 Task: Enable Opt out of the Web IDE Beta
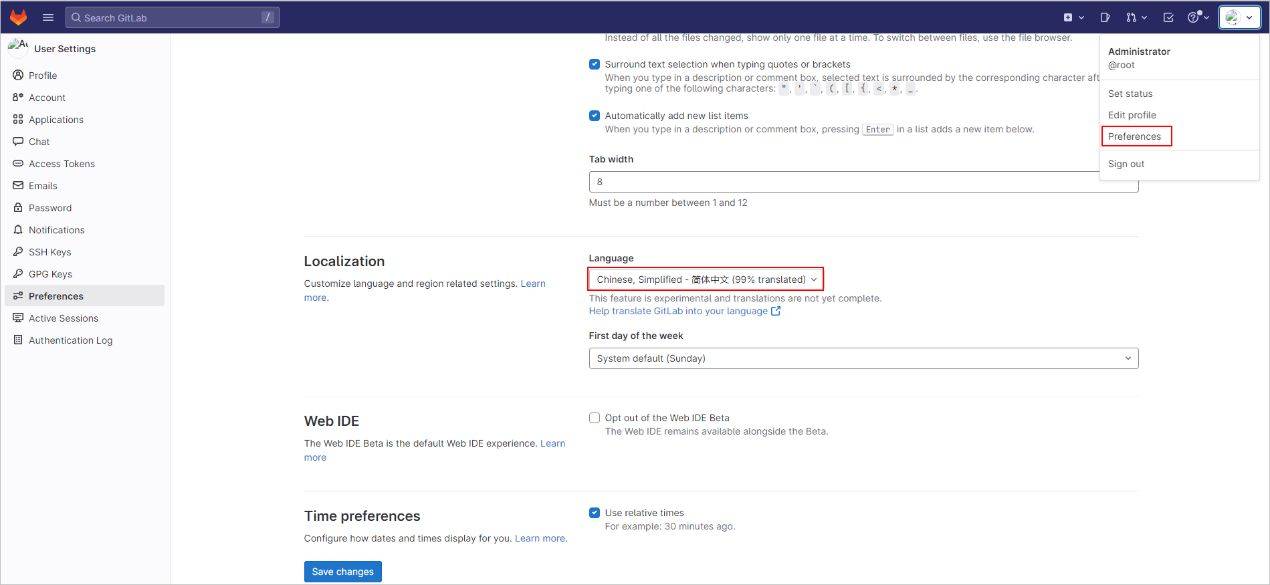[595, 417]
